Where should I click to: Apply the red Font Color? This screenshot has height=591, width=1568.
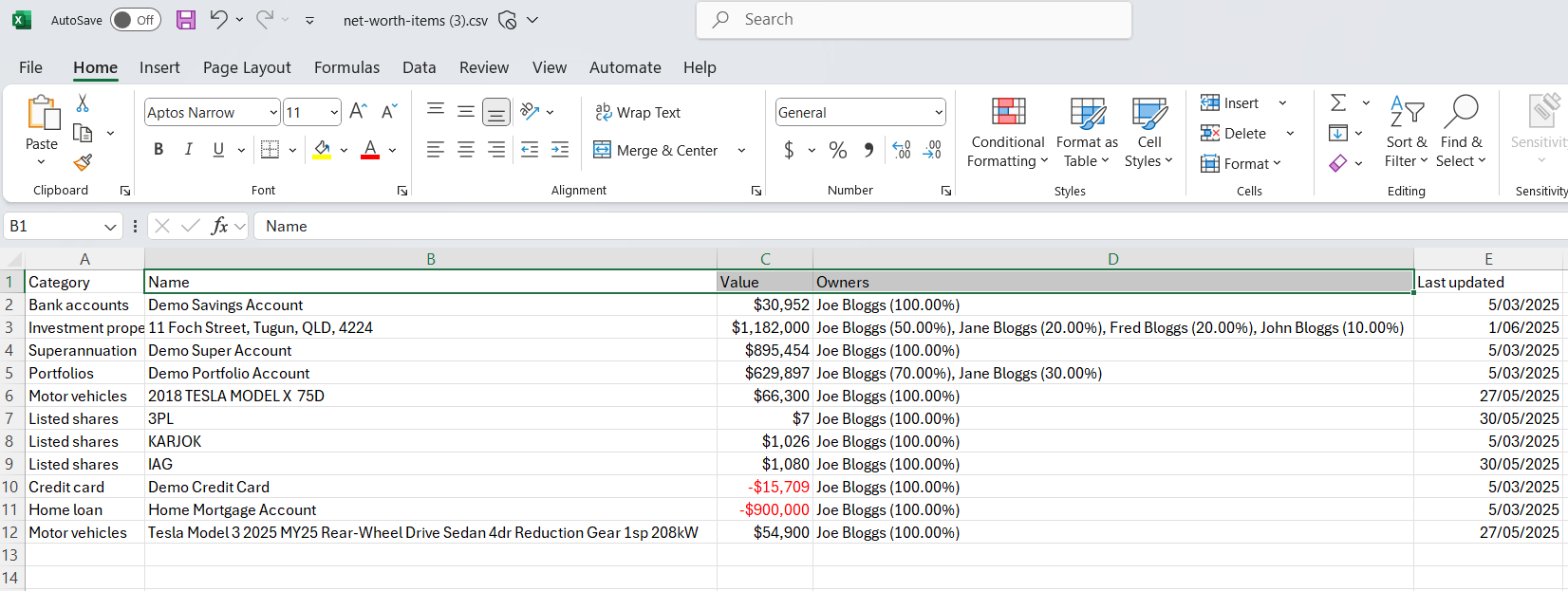coord(370,149)
